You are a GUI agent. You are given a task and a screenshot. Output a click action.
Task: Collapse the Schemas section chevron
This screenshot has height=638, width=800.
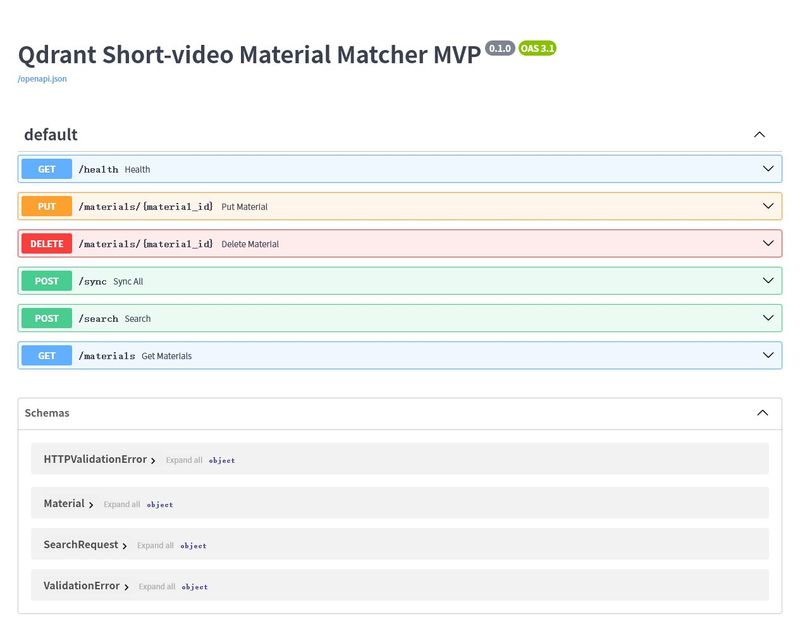click(762, 413)
